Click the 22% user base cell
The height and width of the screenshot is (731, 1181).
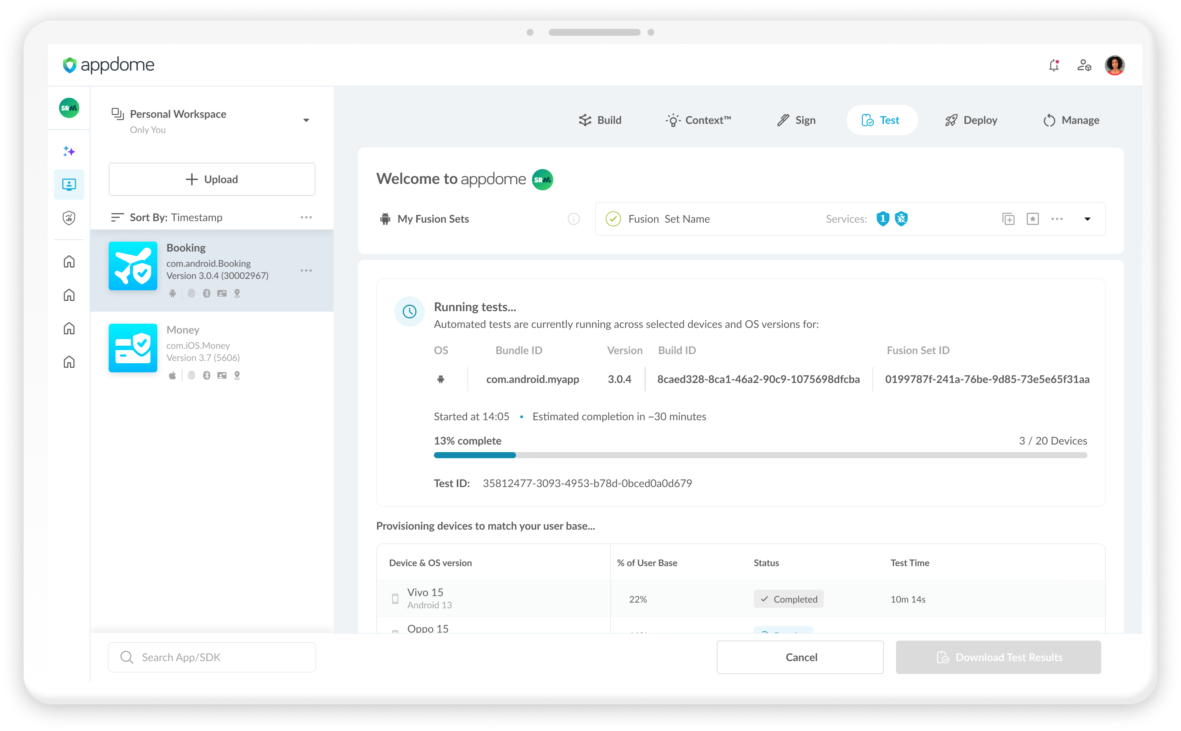click(x=638, y=599)
